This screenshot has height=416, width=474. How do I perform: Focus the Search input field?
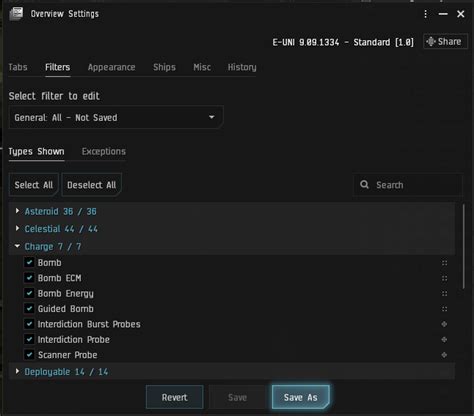tap(408, 185)
